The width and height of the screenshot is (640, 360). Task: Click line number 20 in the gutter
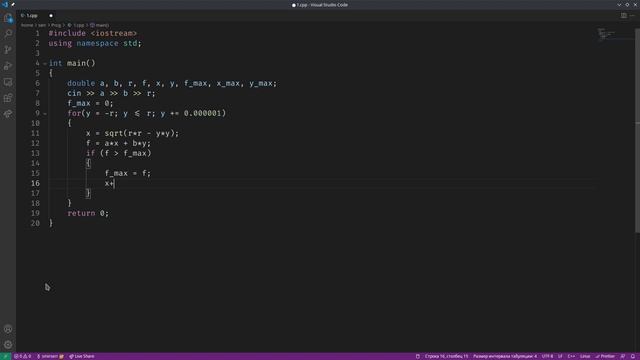[x=36, y=223]
